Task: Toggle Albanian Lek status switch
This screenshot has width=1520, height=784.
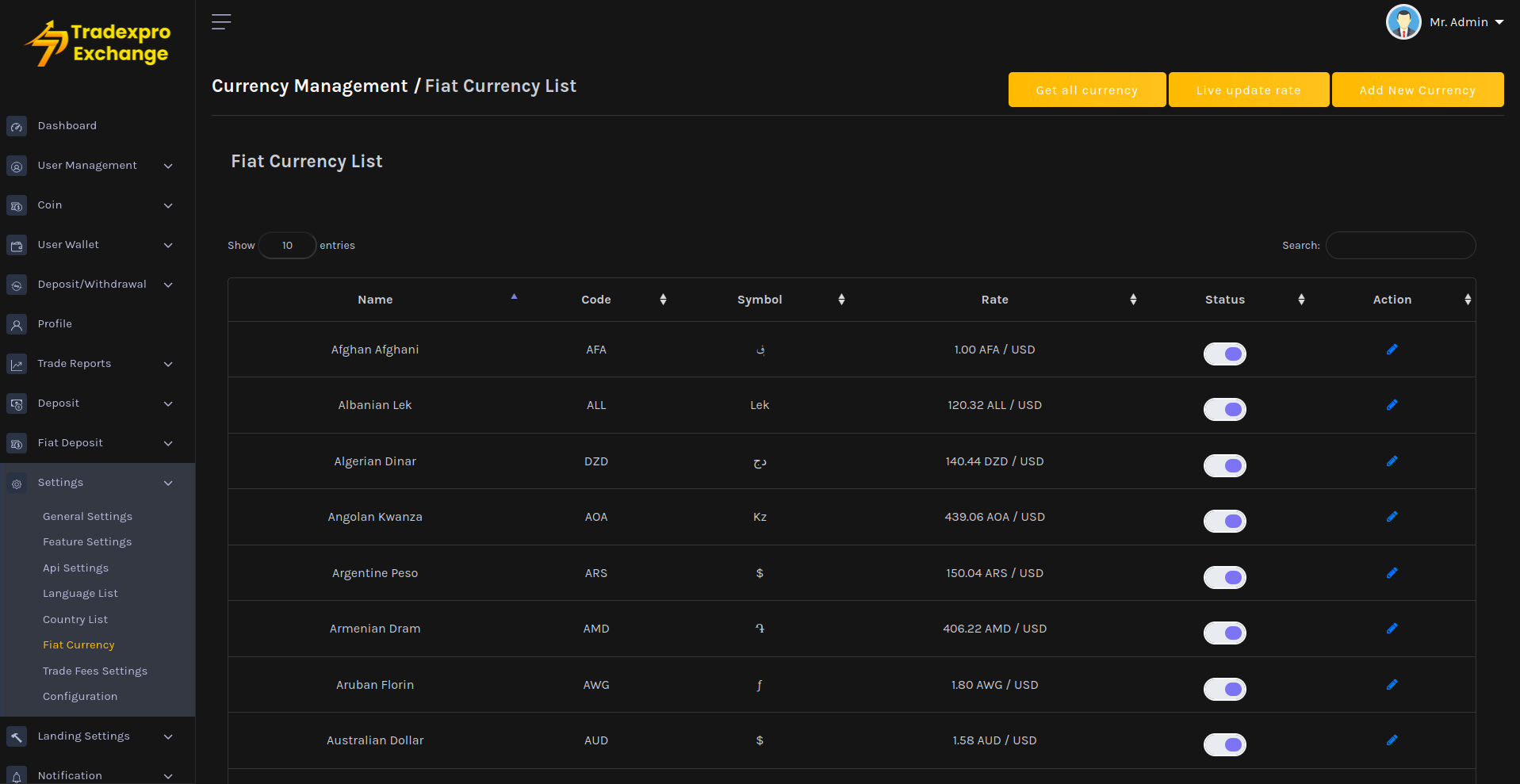Action: click(x=1224, y=409)
